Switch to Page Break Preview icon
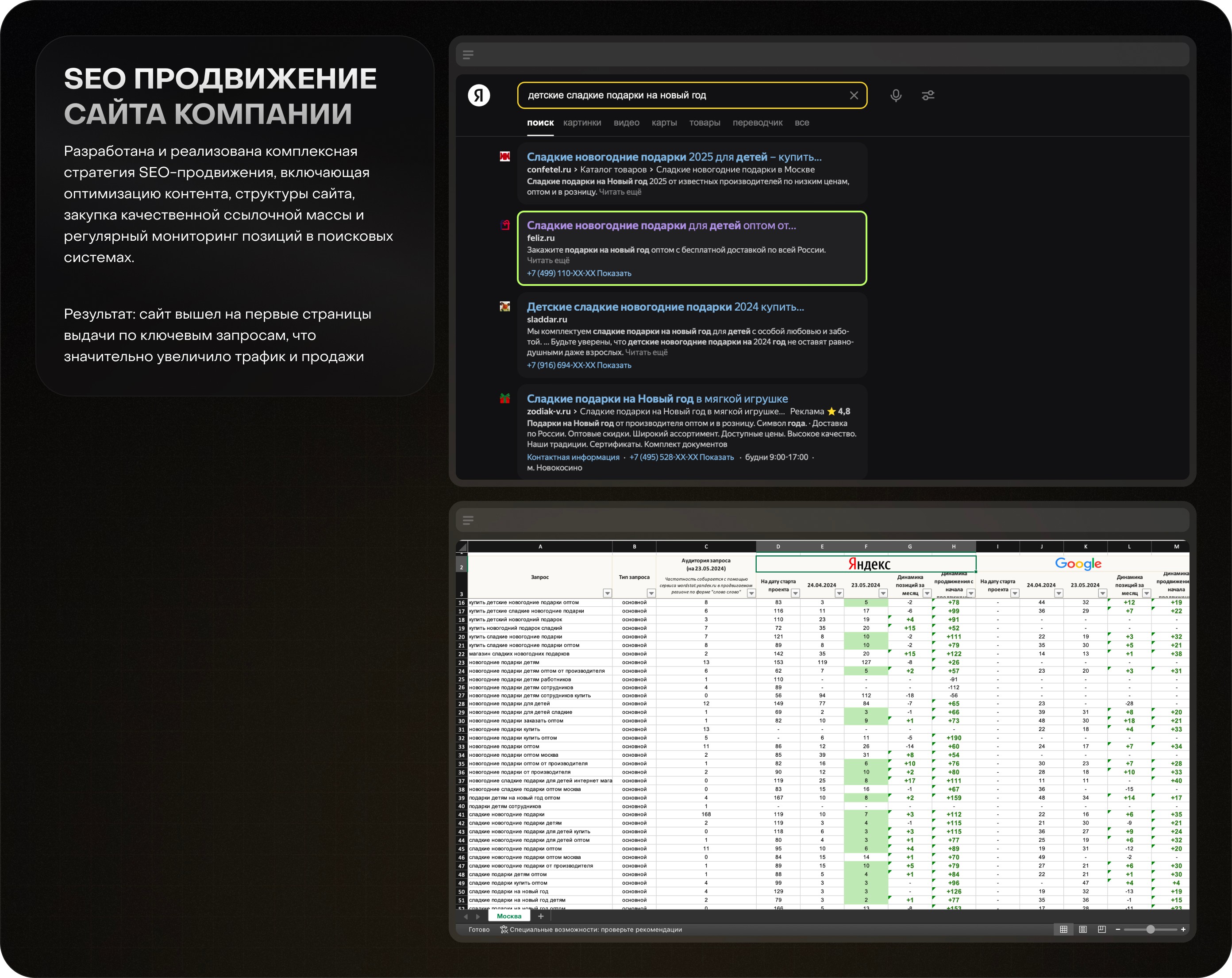 click(1102, 929)
